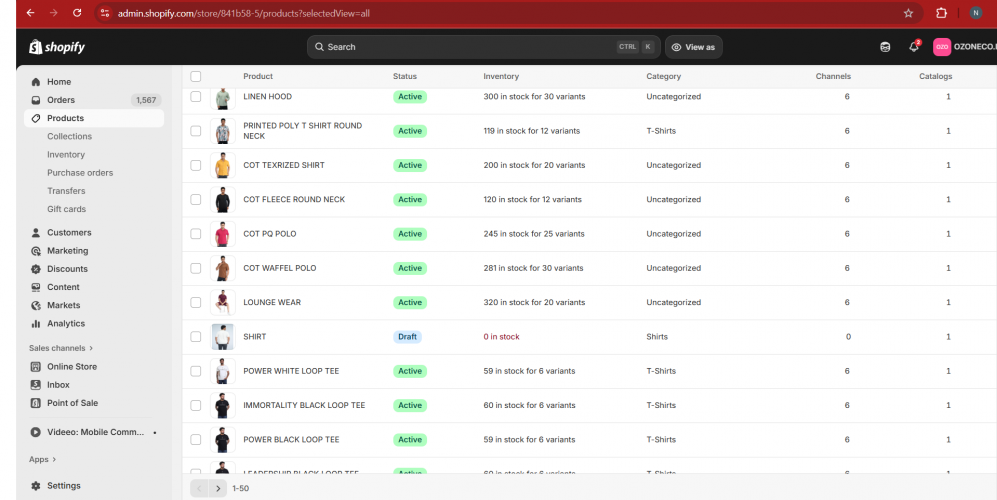The width and height of the screenshot is (997, 500).
Task: Open browser extensions puzzle icon
Action: tap(941, 13)
